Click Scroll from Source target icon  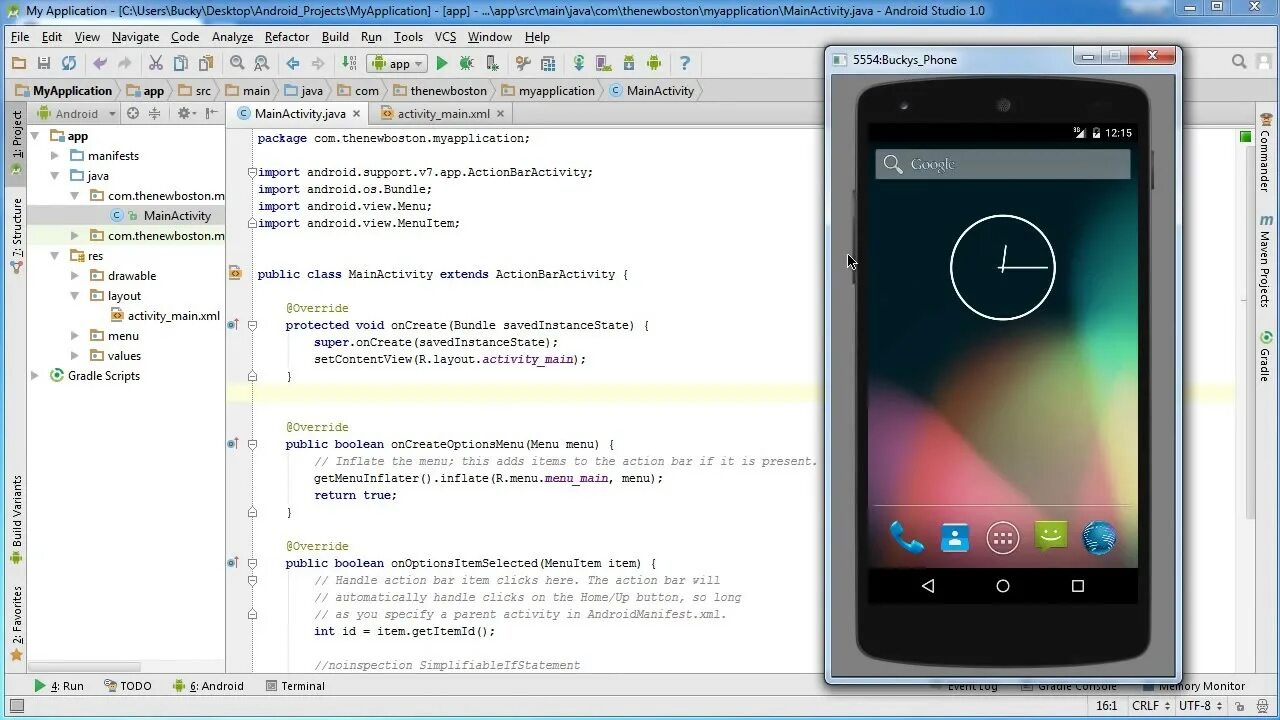click(x=133, y=113)
